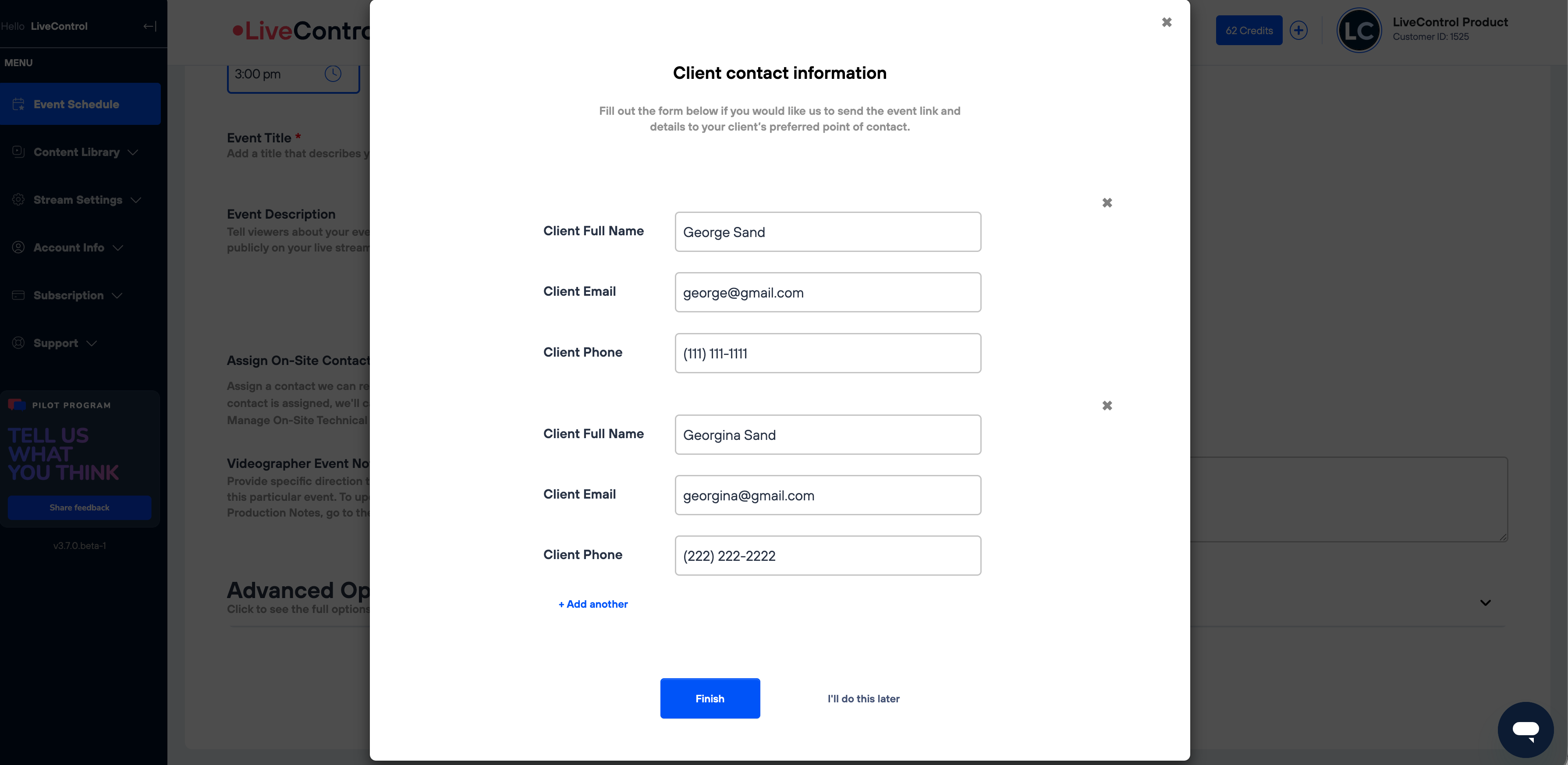Share feedback for the pilot program
Screen dimensions: 1568x765
click(80, 507)
